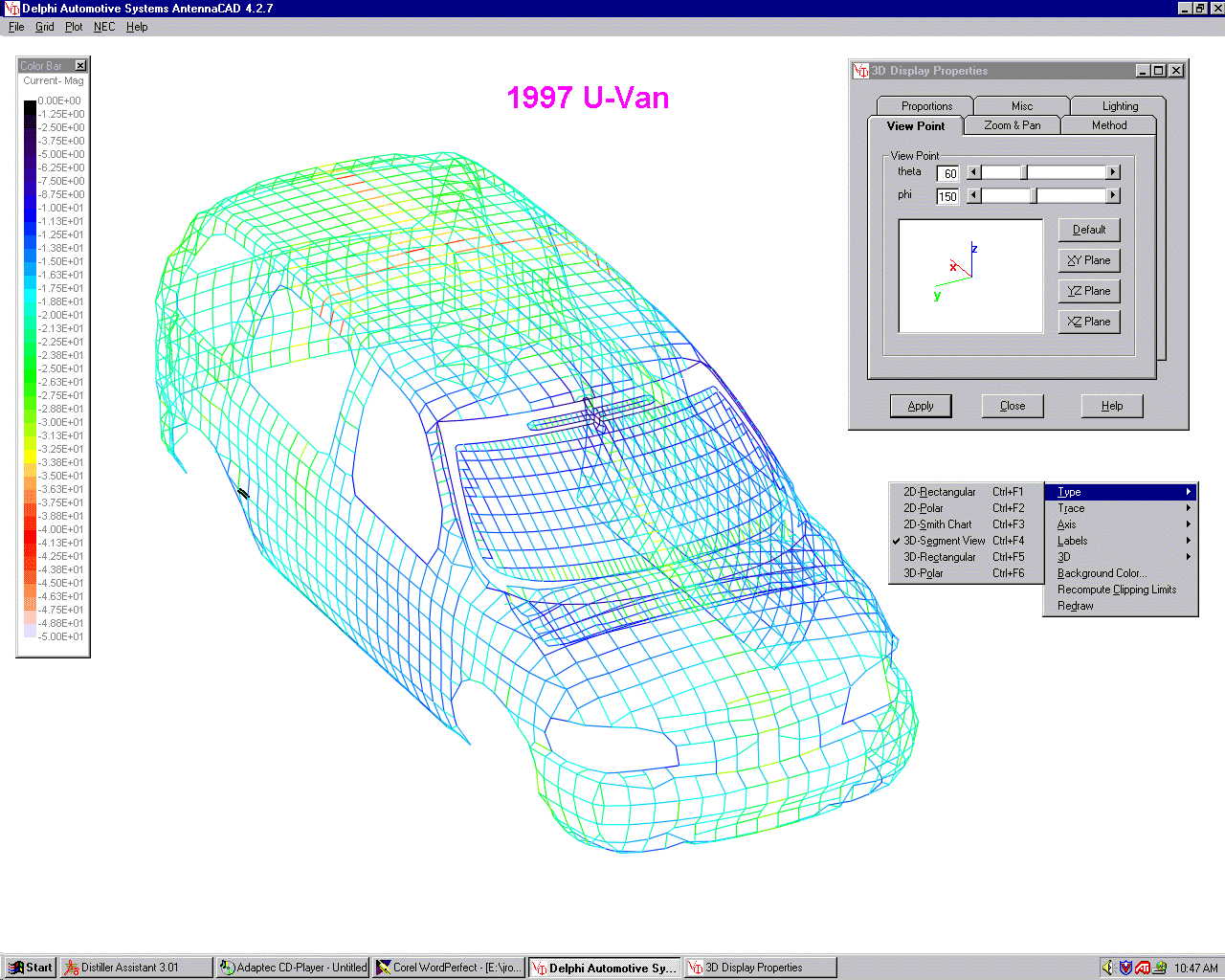
Task: Close the Color Bar panel
Action: pos(80,66)
